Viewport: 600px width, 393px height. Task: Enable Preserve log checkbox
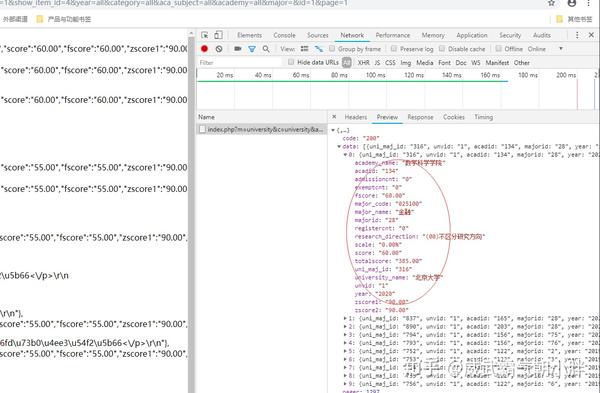click(x=394, y=49)
